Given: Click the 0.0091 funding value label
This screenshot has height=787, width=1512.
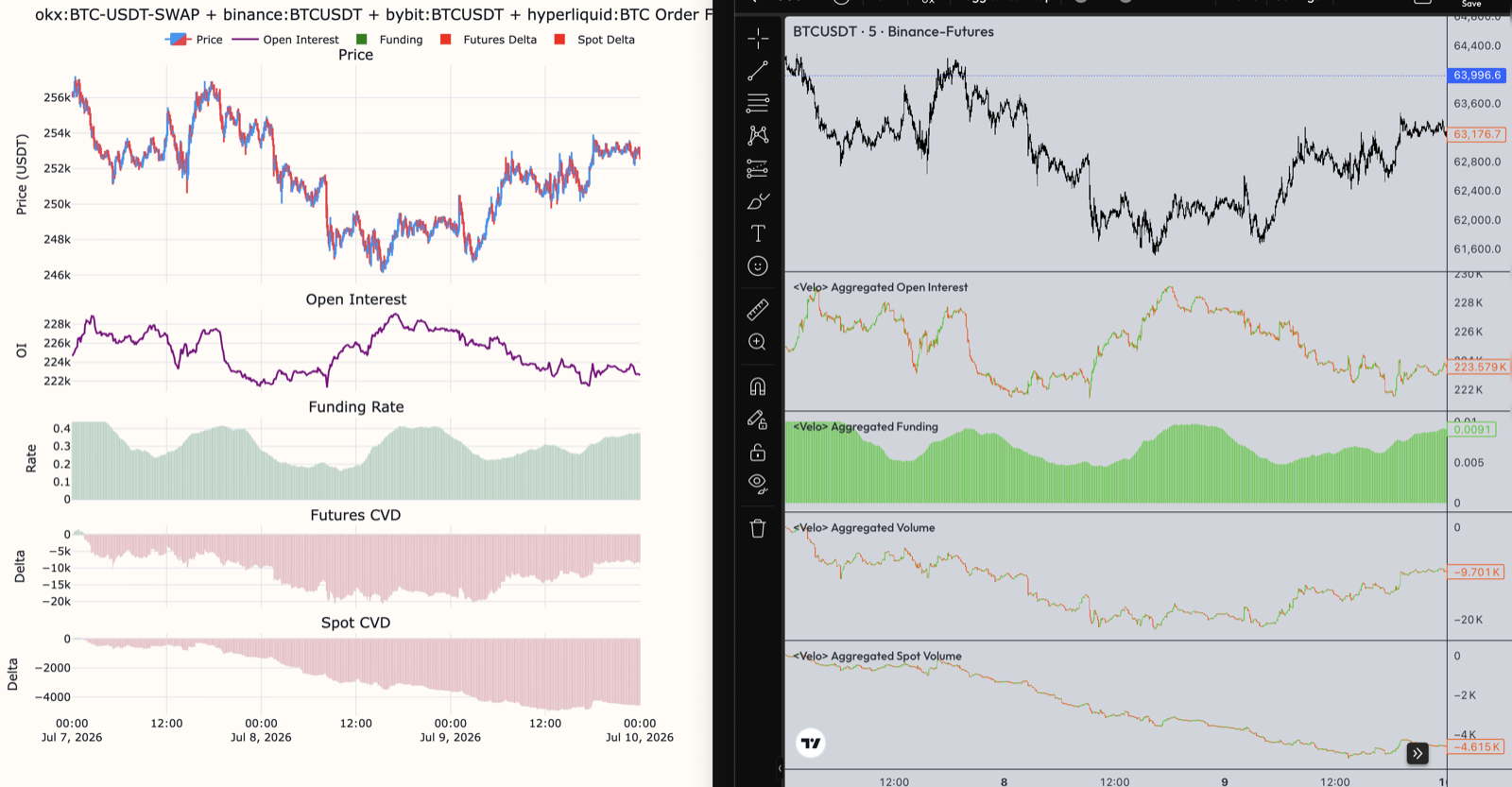Looking at the screenshot, I should (1471, 429).
